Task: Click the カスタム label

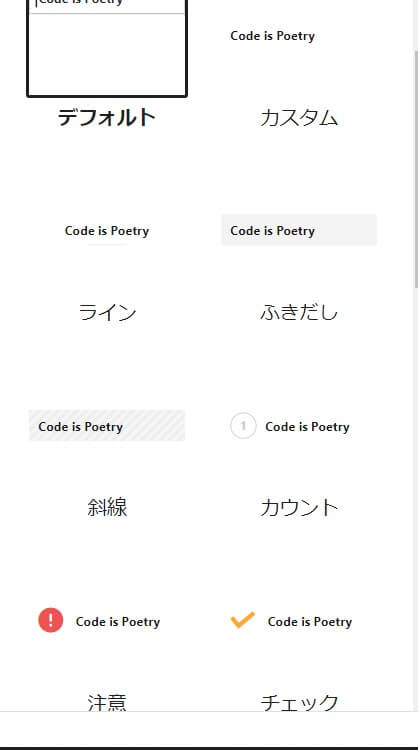Action: 299,118
